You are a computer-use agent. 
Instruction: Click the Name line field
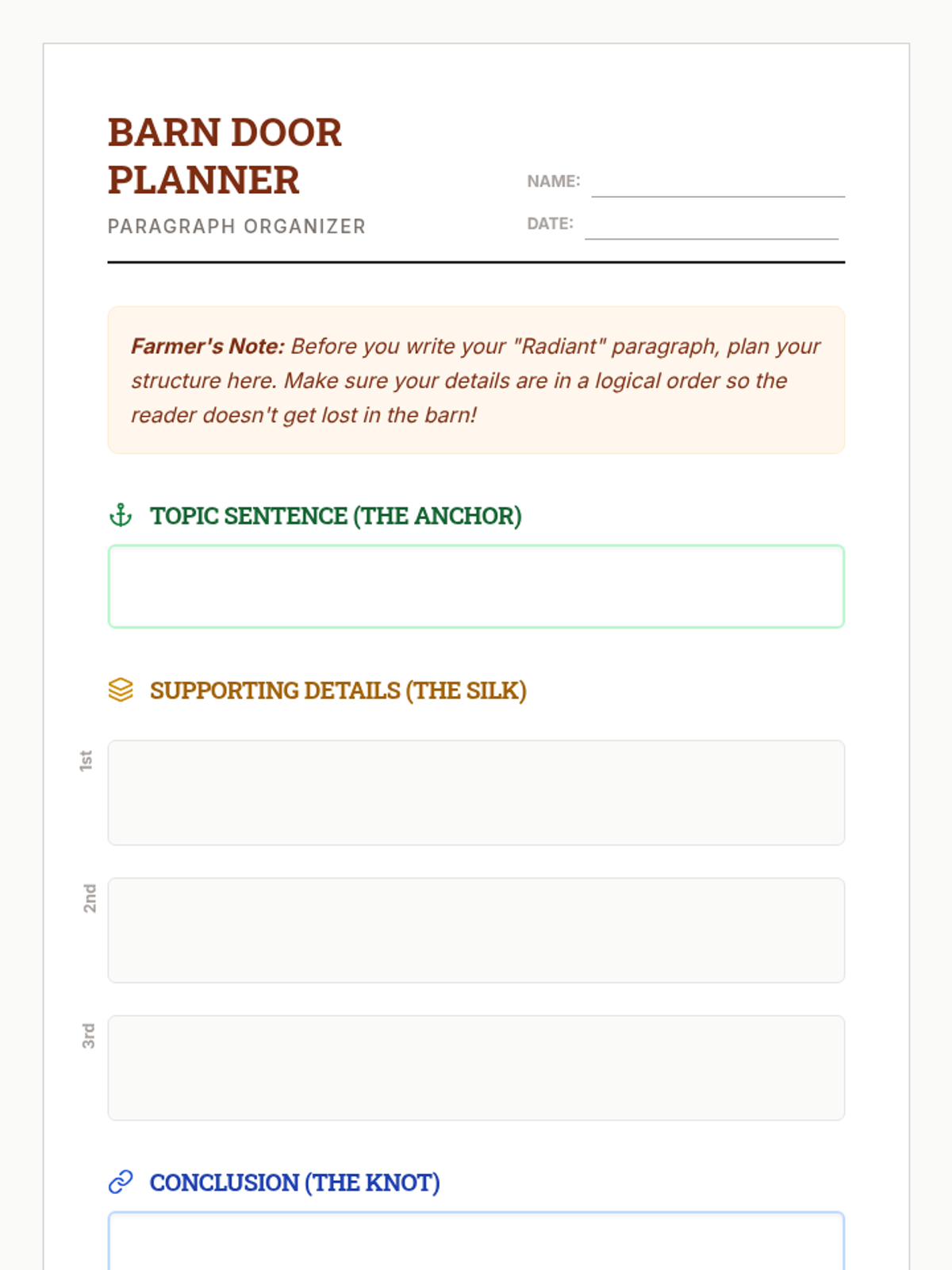point(718,184)
